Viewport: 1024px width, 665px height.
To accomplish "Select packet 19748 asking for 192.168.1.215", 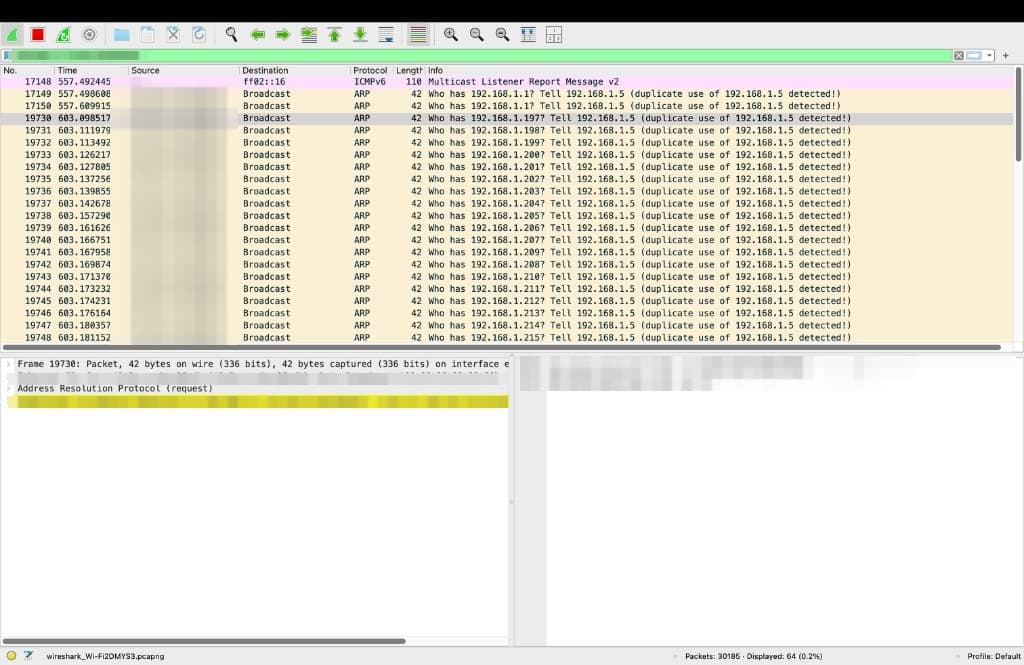I will 507,338.
